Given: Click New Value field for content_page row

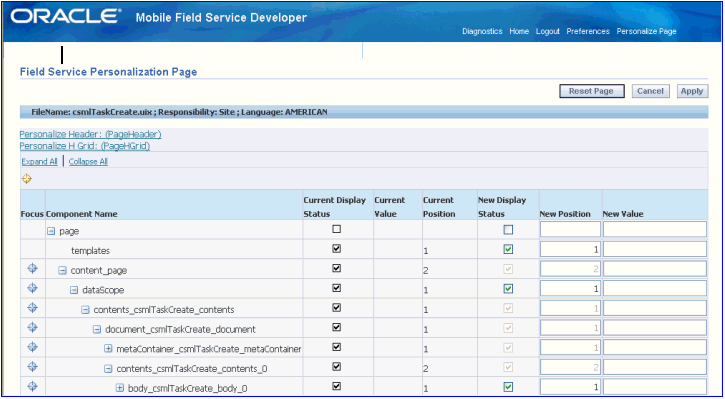Looking at the screenshot, I should click(x=655, y=269).
